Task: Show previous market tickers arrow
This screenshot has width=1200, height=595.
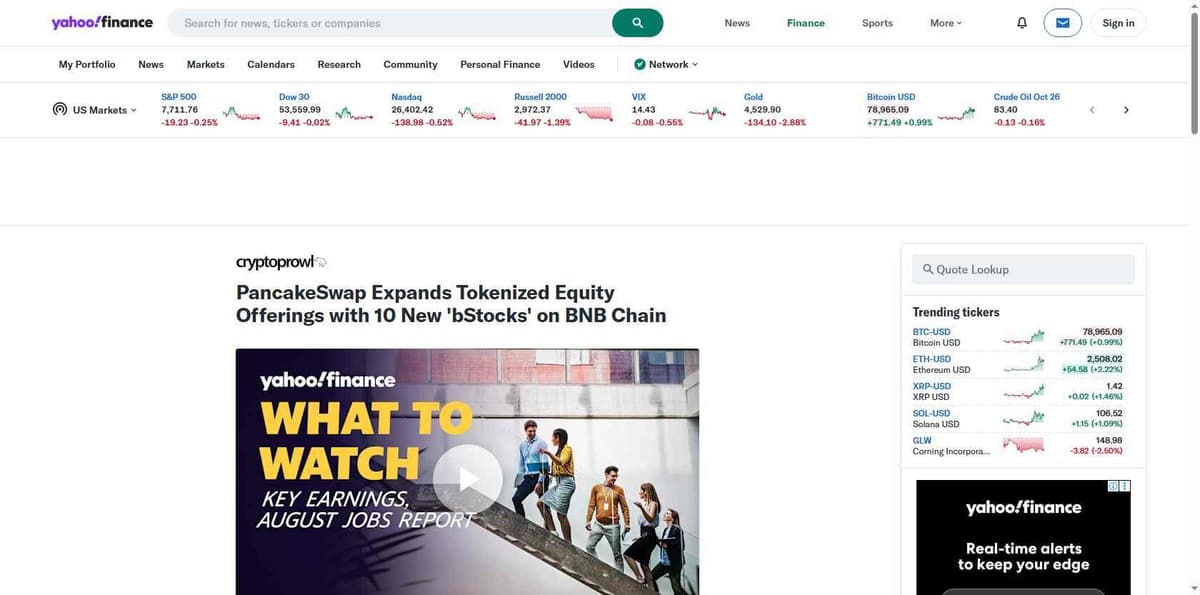Action: pyautogui.click(x=1092, y=110)
